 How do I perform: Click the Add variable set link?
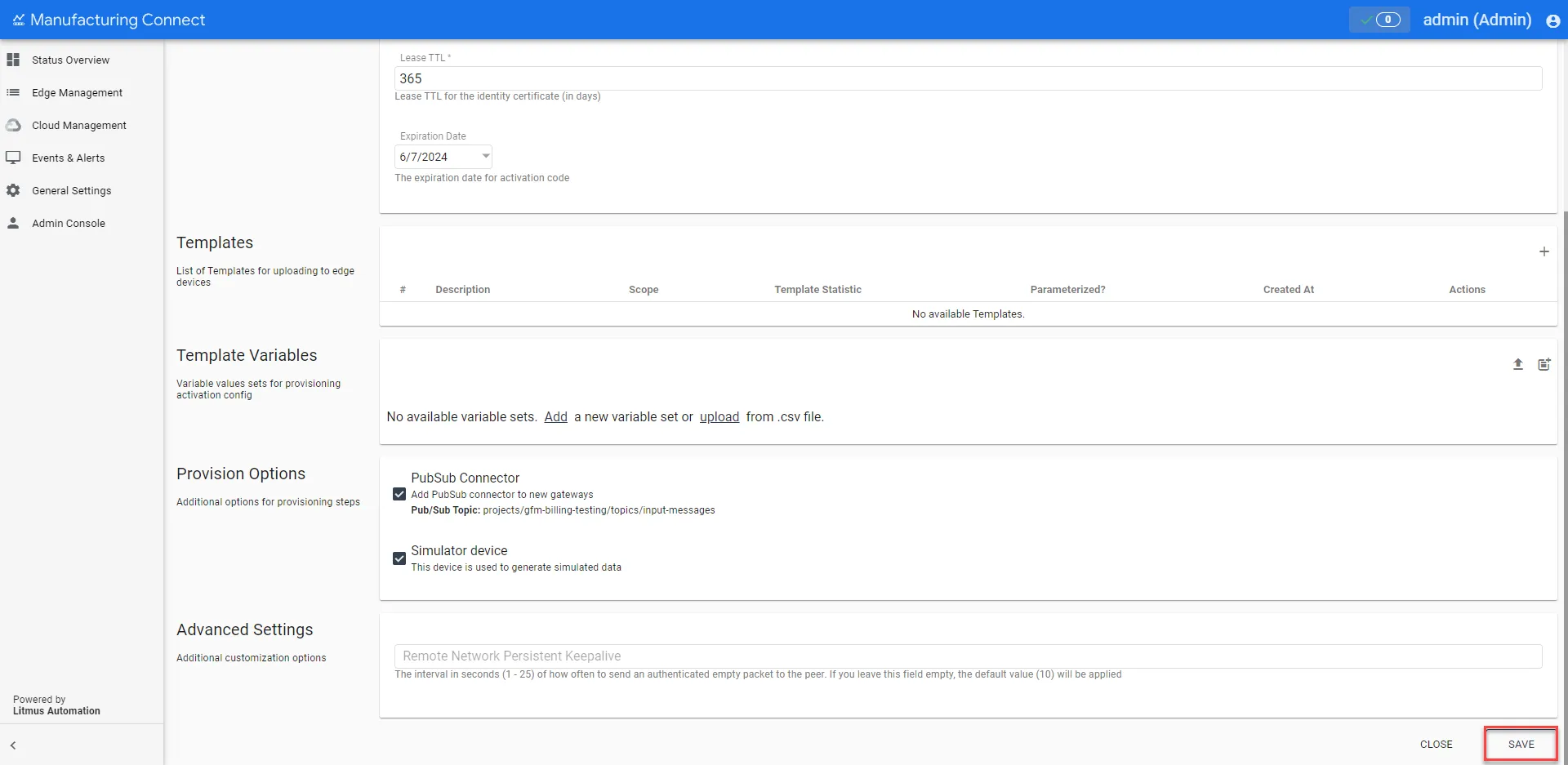coord(555,416)
